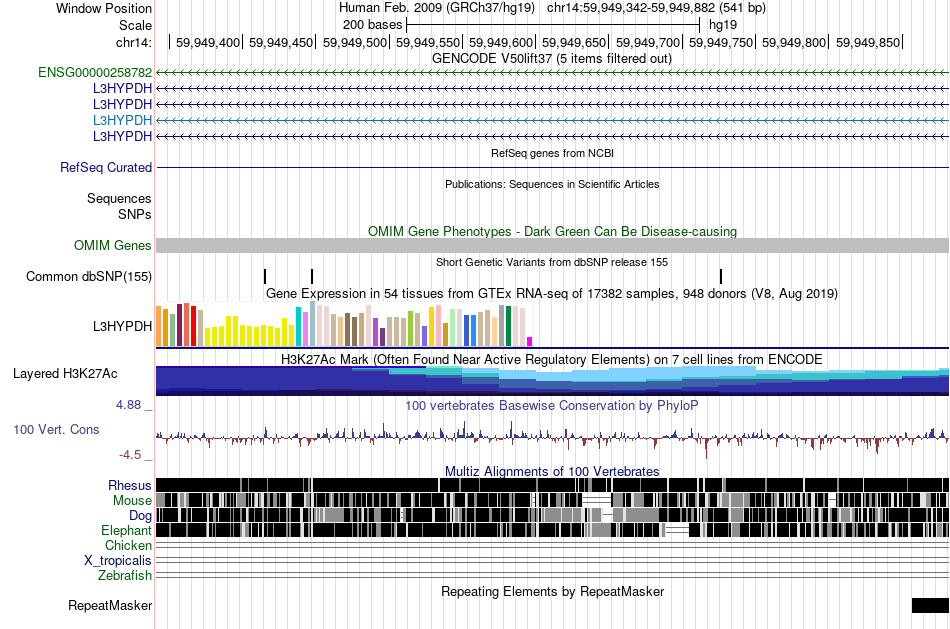The height and width of the screenshot is (629, 950).
Task: Click the gray OMIM Genes bar
Action: click(x=552, y=245)
